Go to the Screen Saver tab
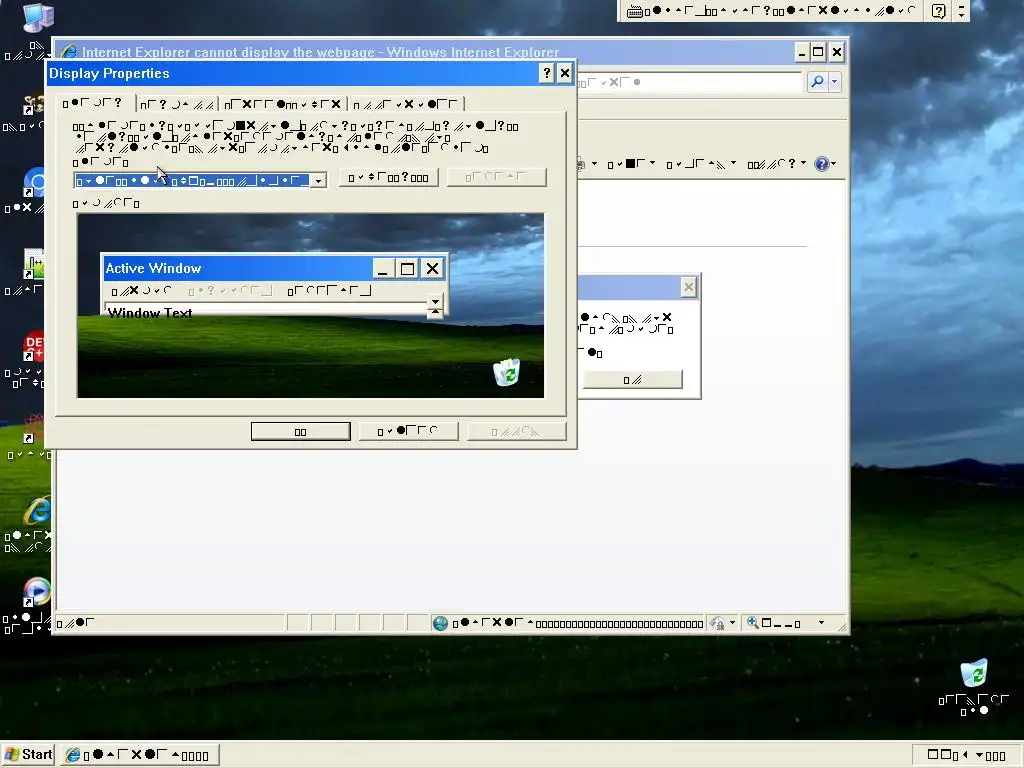The width and height of the screenshot is (1024, 768). [x=282, y=104]
